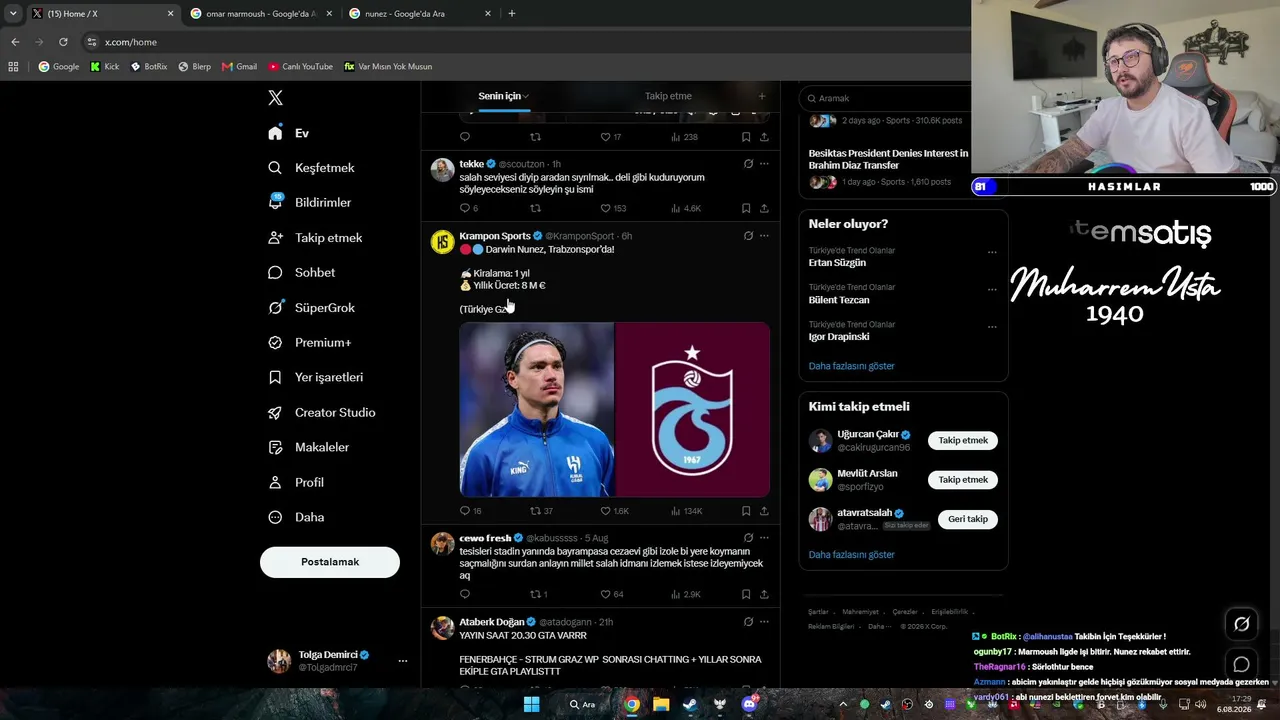Open more options on tekke's tweet
Viewport: 1280px width, 720px height.
click(764, 164)
